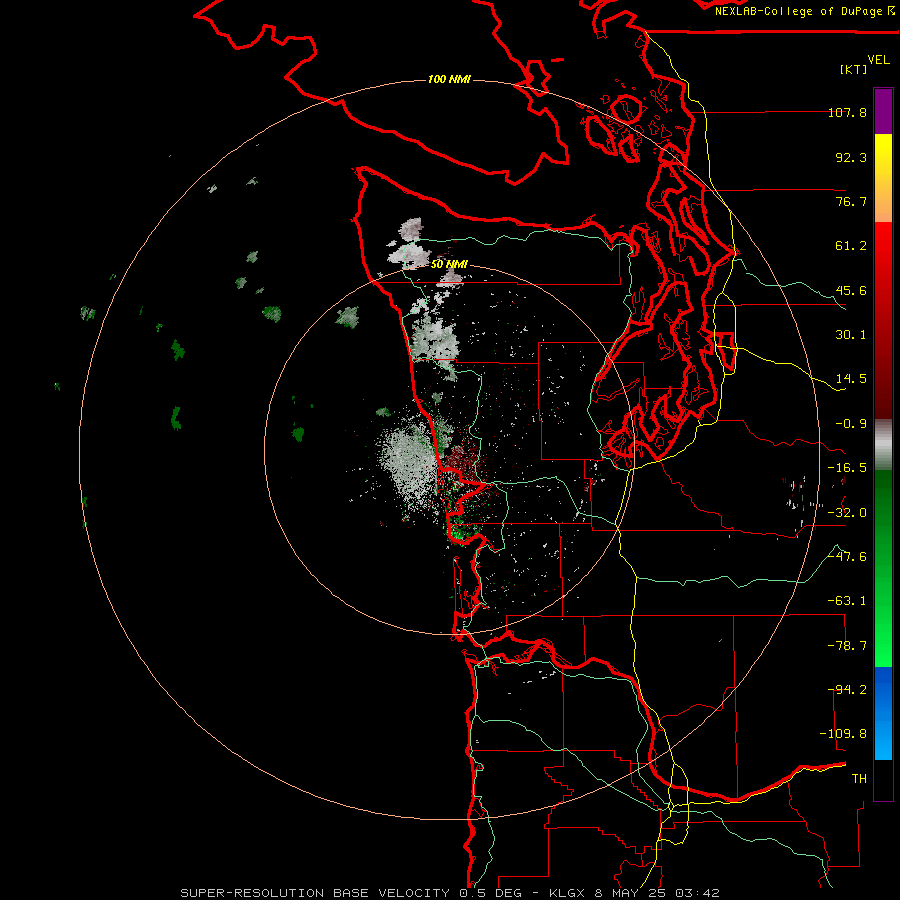Click the bright green segment of color bar
Screen dimensions: 900x900
pyautogui.click(x=883, y=568)
